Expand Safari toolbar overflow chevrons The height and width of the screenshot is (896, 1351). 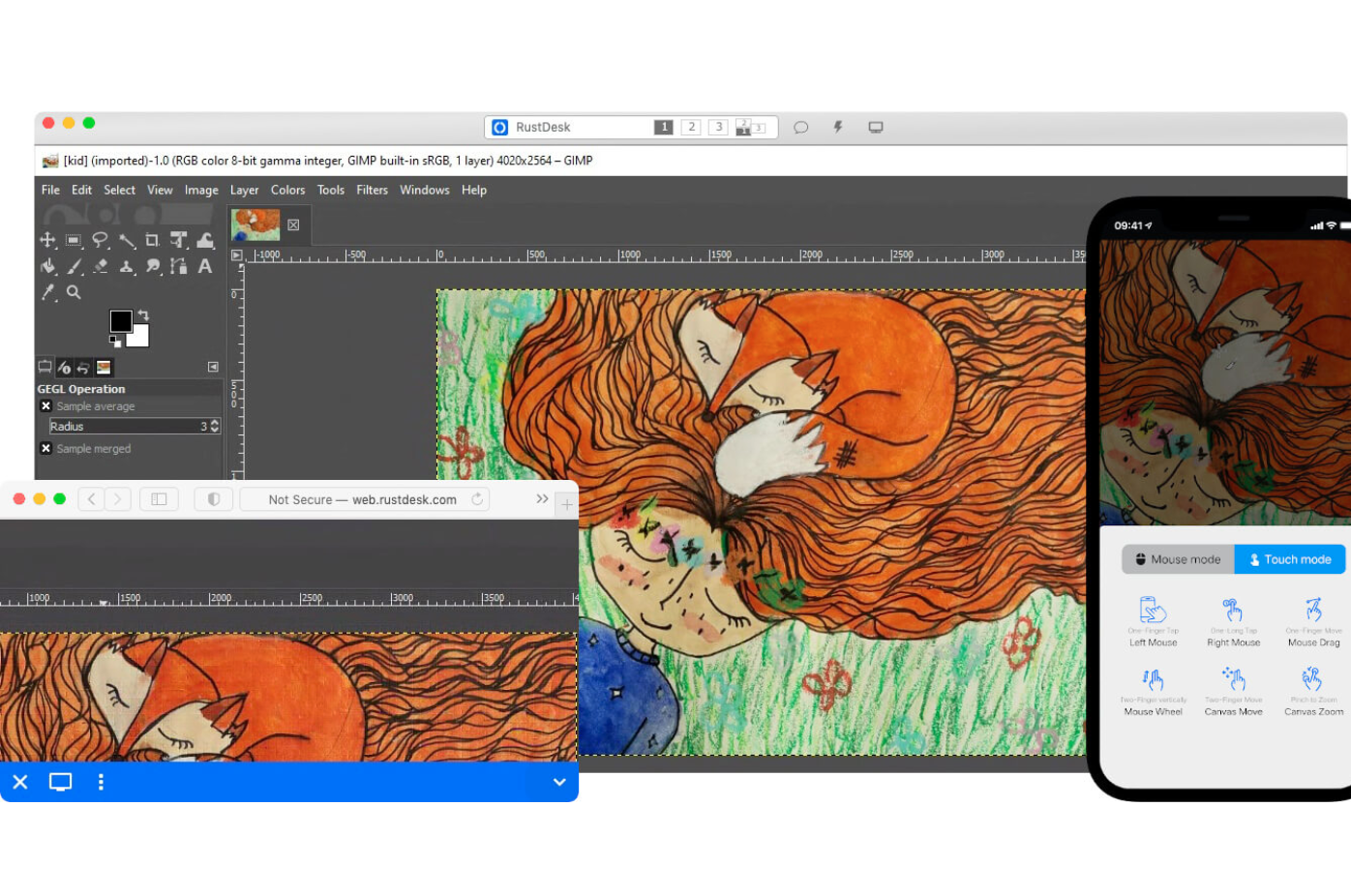tap(542, 499)
